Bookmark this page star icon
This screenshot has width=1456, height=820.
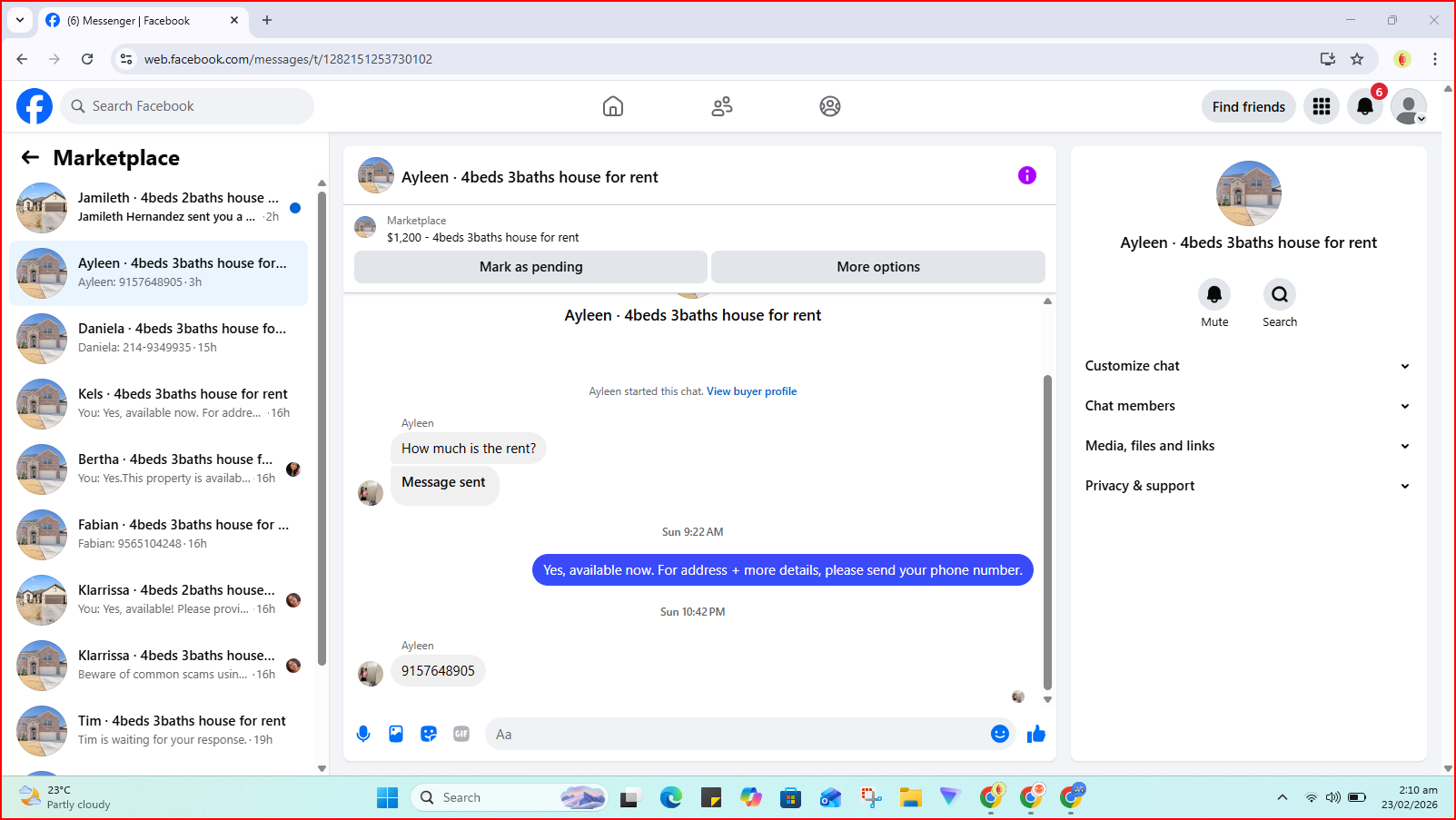click(x=1357, y=59)
